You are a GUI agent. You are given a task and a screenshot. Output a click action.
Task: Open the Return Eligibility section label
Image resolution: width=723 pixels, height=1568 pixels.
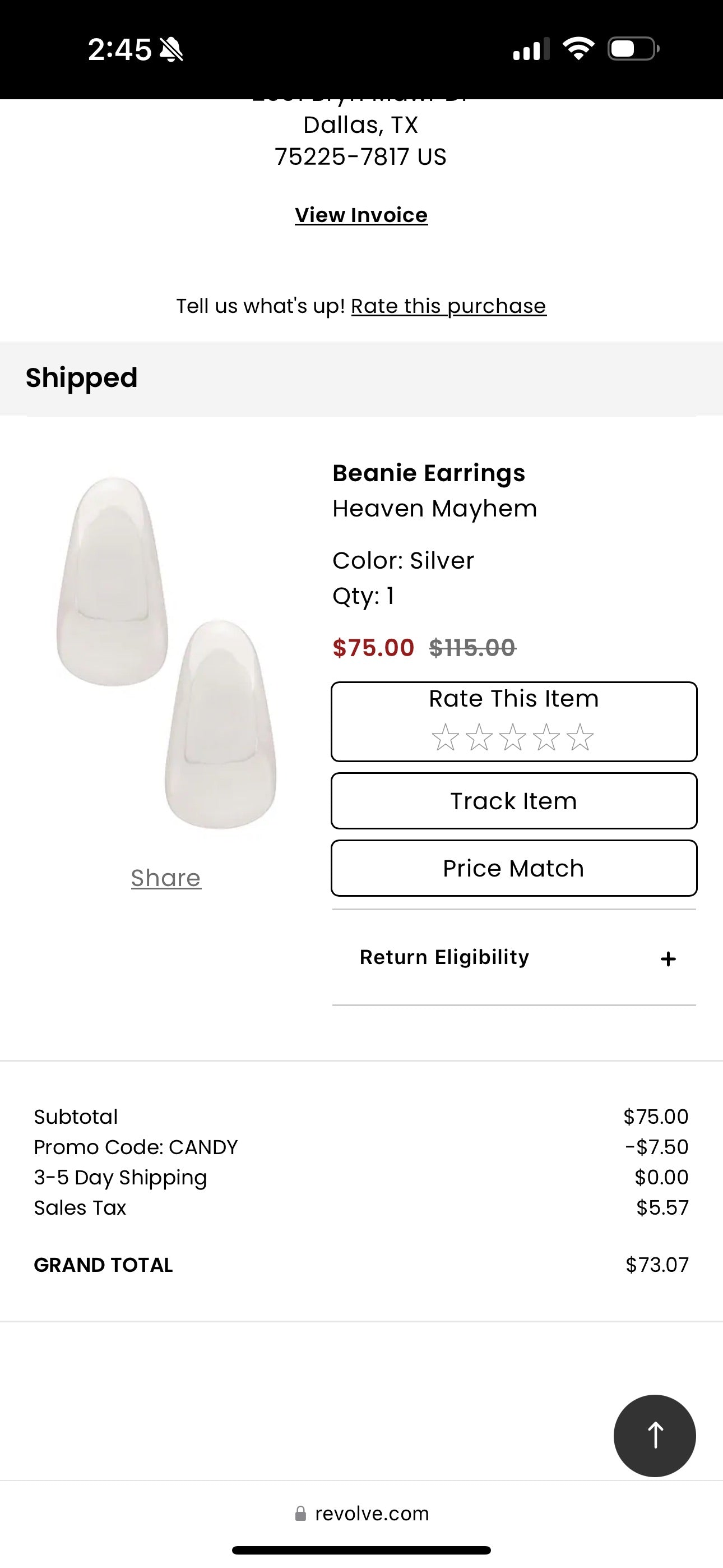coord(444,957)
